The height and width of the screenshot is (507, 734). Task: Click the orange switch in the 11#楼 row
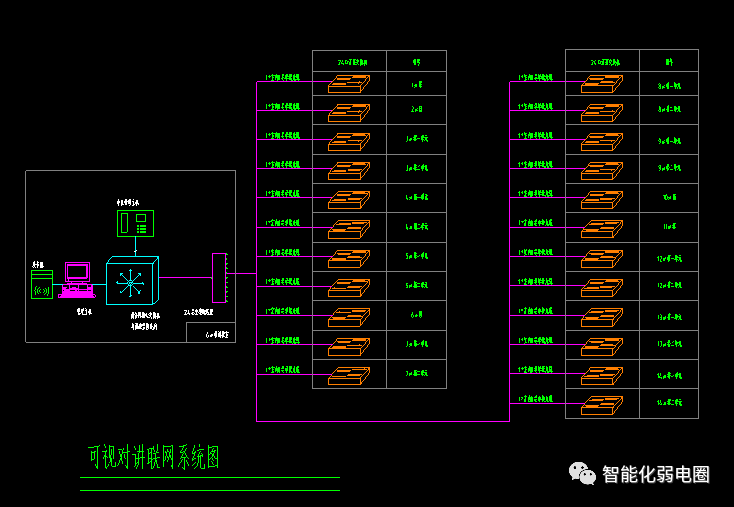click(602, 229)
